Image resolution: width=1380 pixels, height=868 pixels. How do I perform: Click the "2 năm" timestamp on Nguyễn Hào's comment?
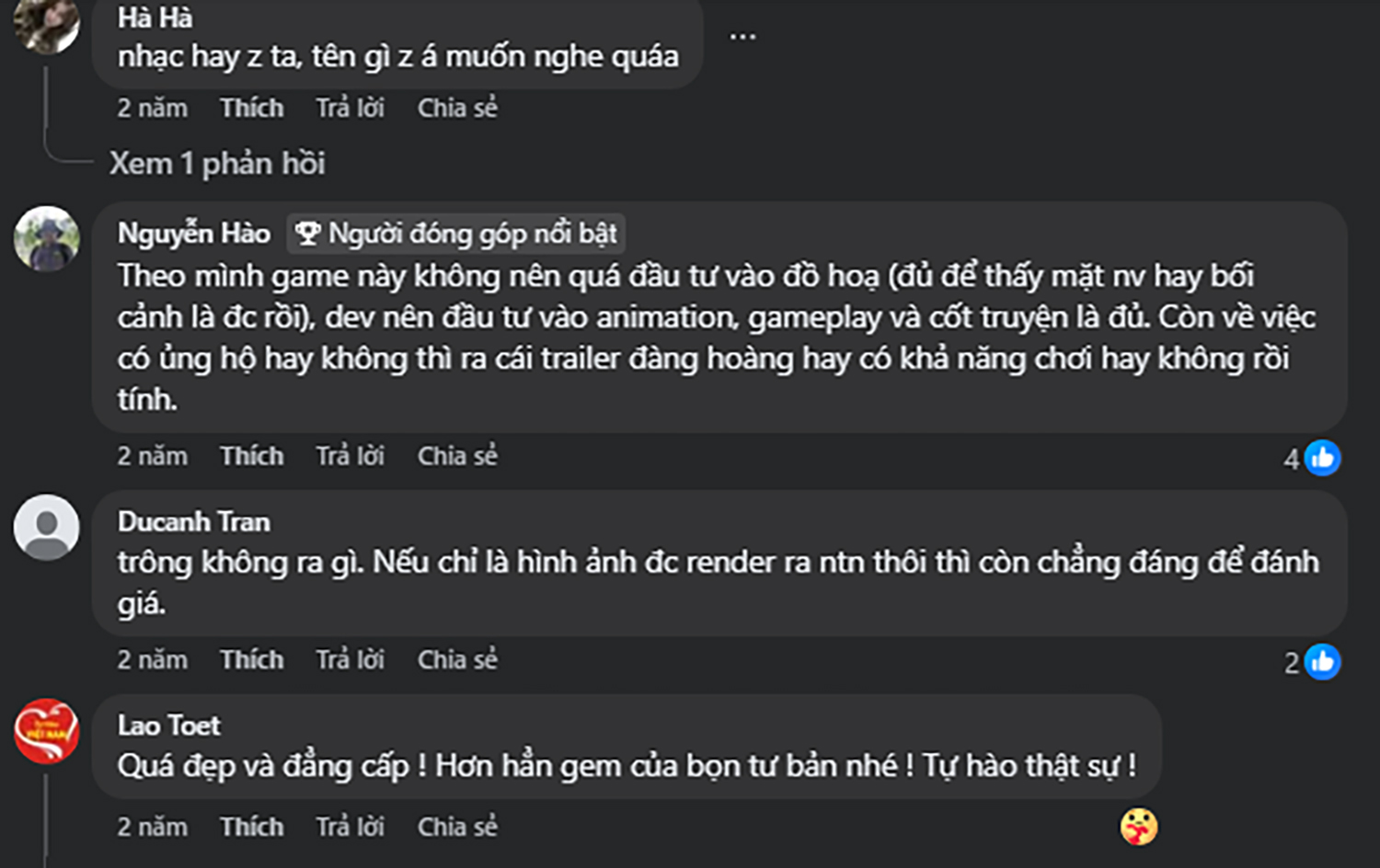152,456
